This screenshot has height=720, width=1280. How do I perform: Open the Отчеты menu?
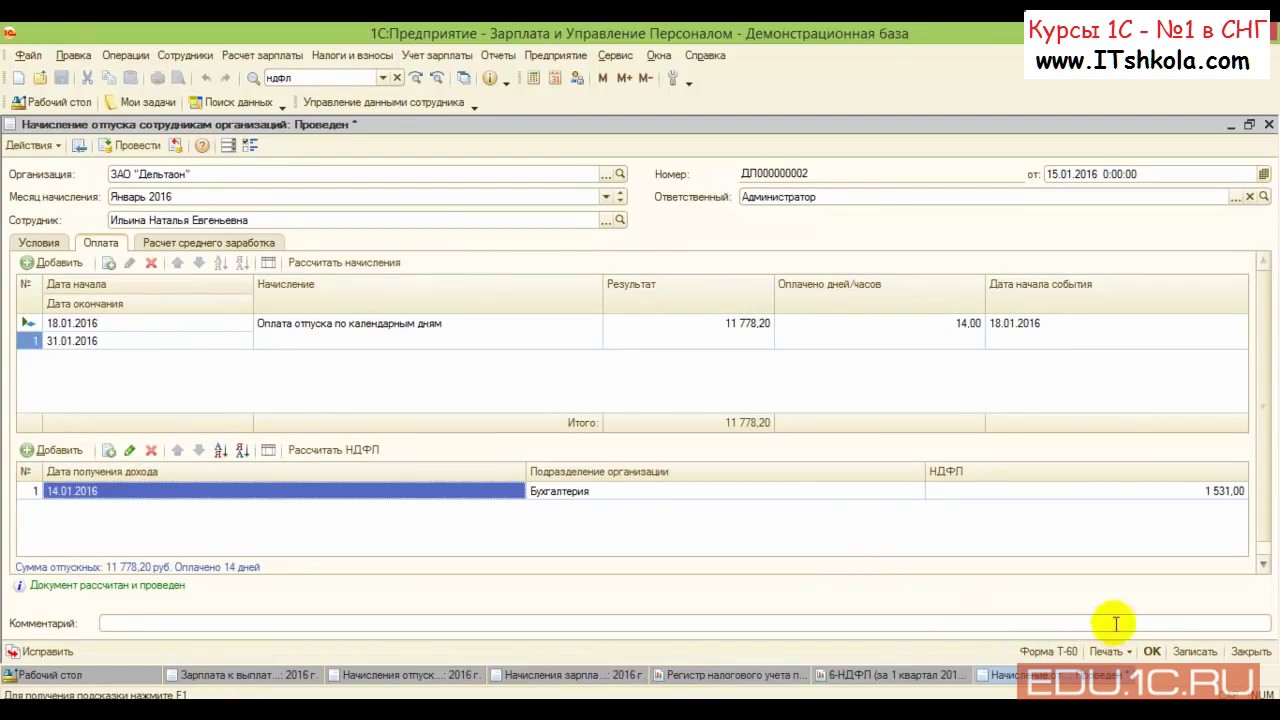click(498, 56)
